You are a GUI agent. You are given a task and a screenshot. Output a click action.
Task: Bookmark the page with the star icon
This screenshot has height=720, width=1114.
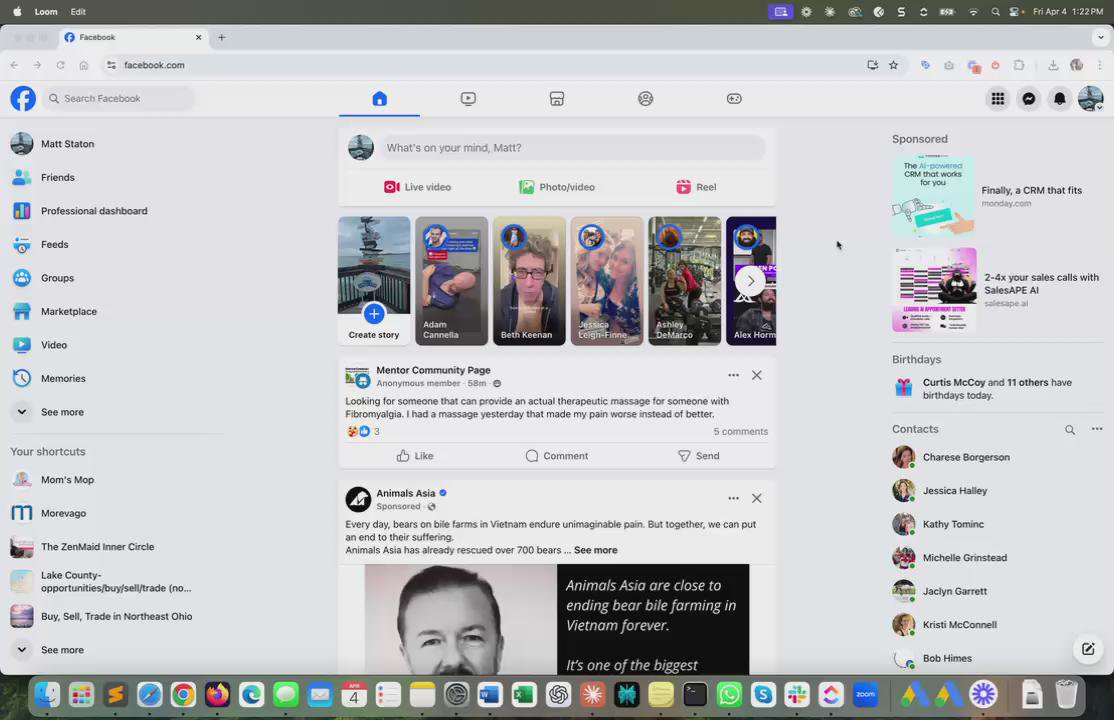893,65
